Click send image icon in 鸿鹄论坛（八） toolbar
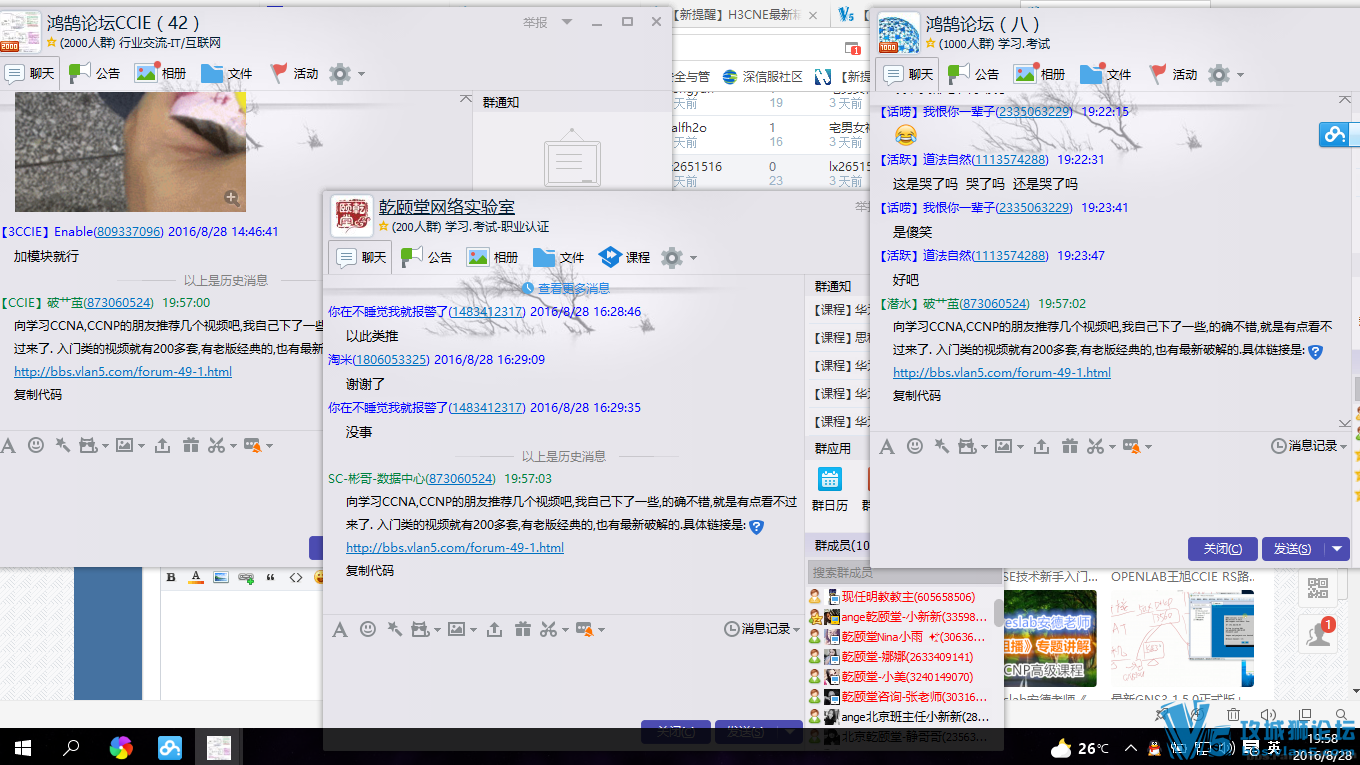The height and width of the screenshot is (765, 1360). pyautogui.click(x=1003, y=446)
